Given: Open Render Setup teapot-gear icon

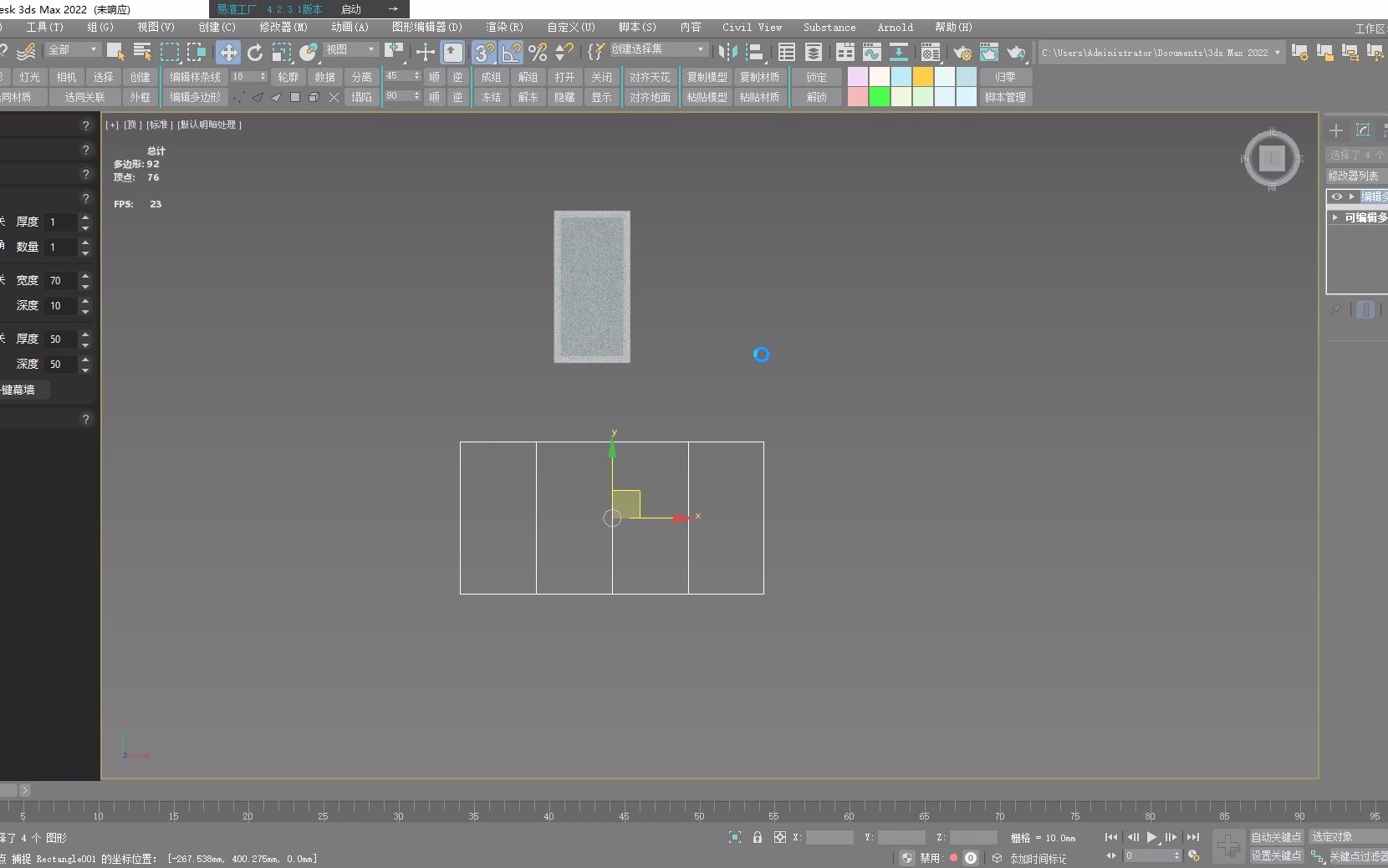Looking at the screenshot, I should 962,52.
